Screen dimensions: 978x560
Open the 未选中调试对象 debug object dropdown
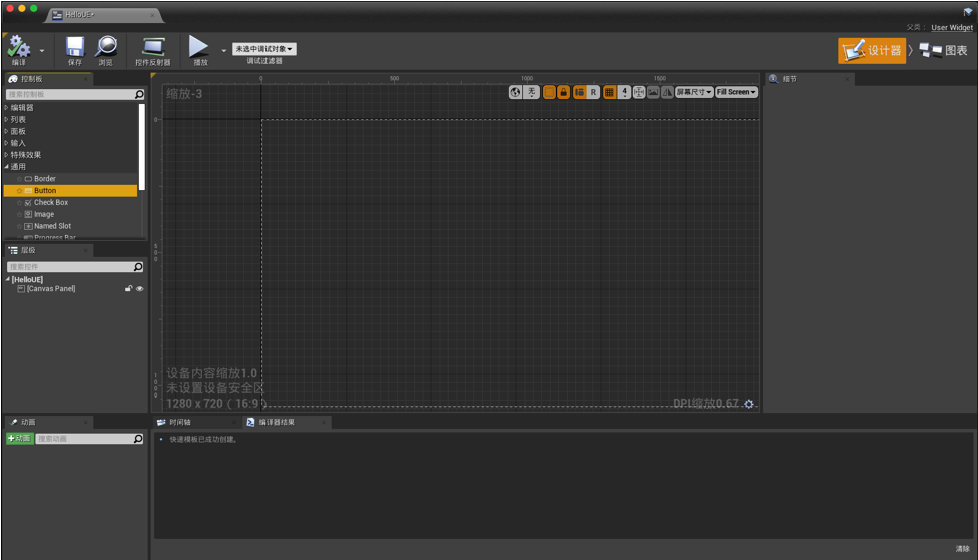[264, 49]
